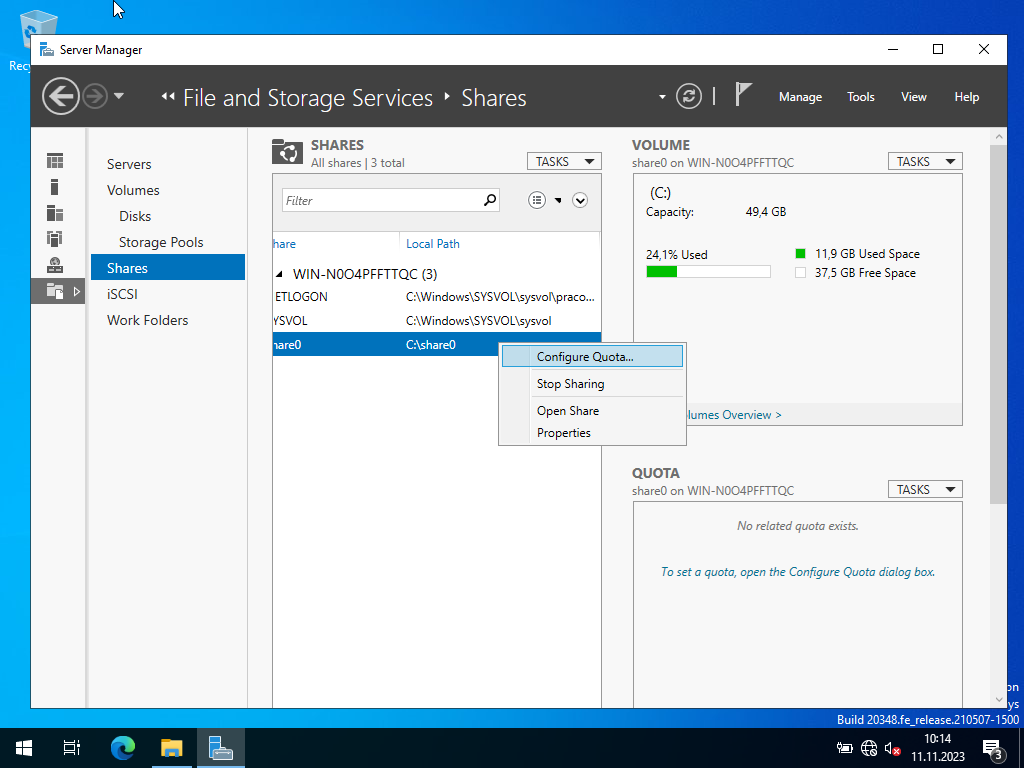Viewport: 1024px width, 768px height.
Task: Choose Configure Quota from context menu
Action: click(x=585, y=357)
